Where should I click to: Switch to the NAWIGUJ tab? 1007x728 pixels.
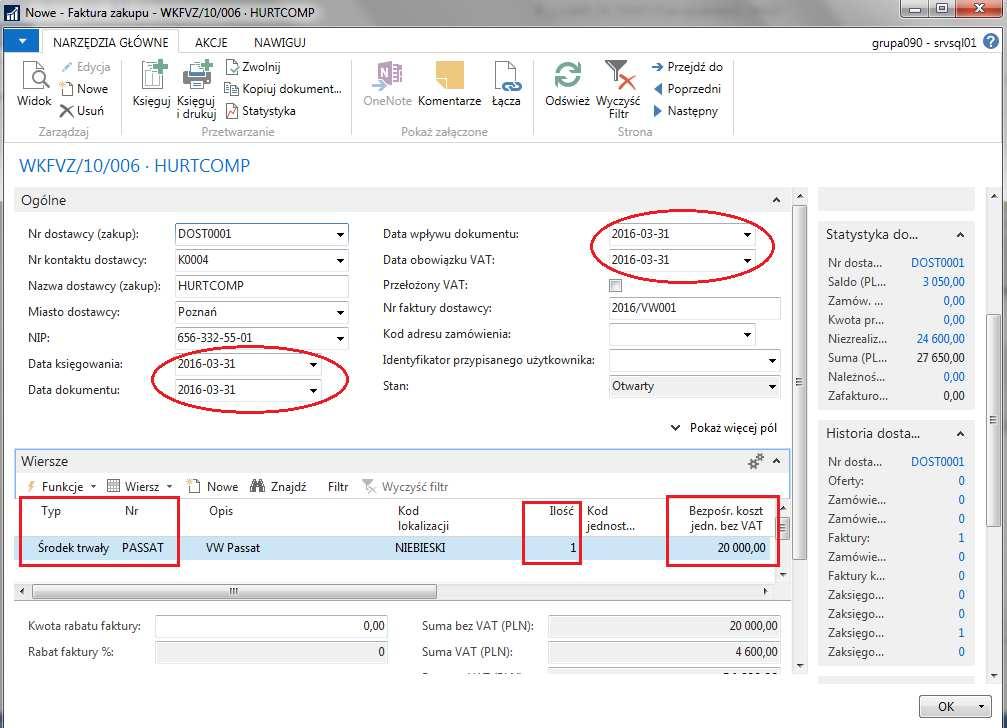click(279, 42)
